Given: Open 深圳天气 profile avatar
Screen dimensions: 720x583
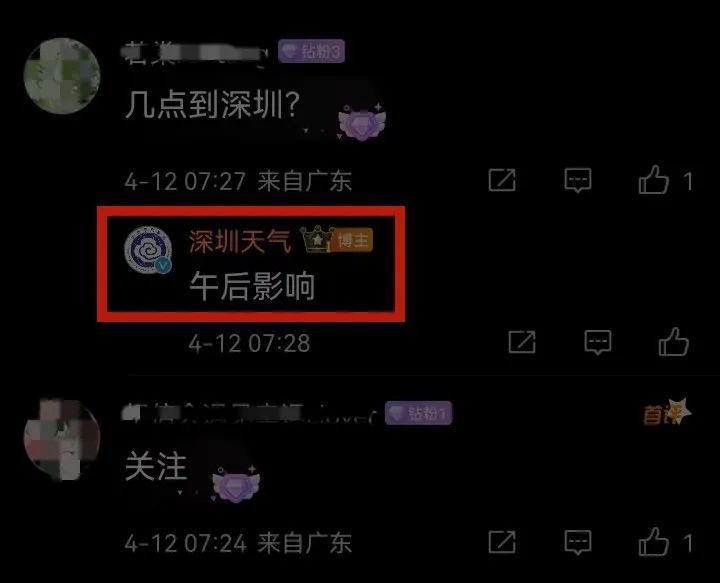Looking at the screenshot, I should pyautogui.click(x=148, y=250).
